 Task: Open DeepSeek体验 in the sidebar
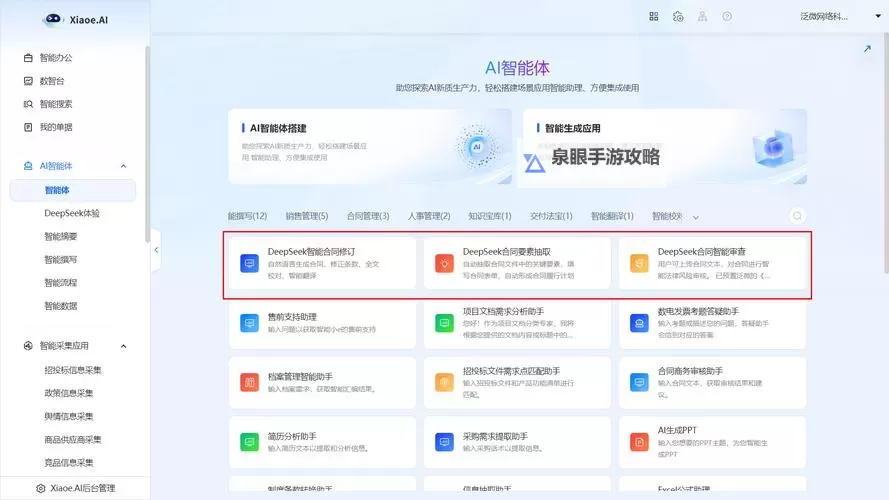click(x=72, y=213)
